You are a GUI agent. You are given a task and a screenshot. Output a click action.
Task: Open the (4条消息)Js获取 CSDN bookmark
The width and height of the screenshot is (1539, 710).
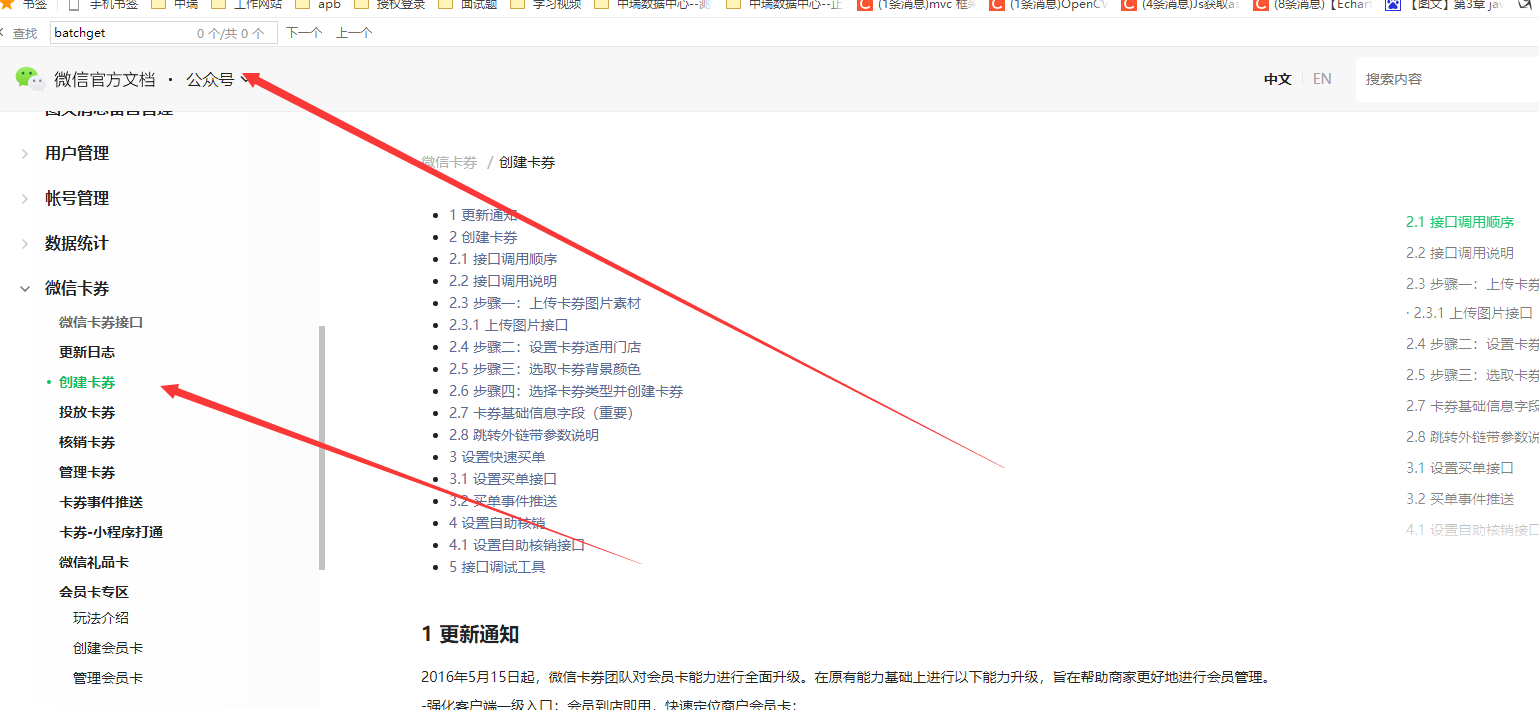coord(1179,4)
